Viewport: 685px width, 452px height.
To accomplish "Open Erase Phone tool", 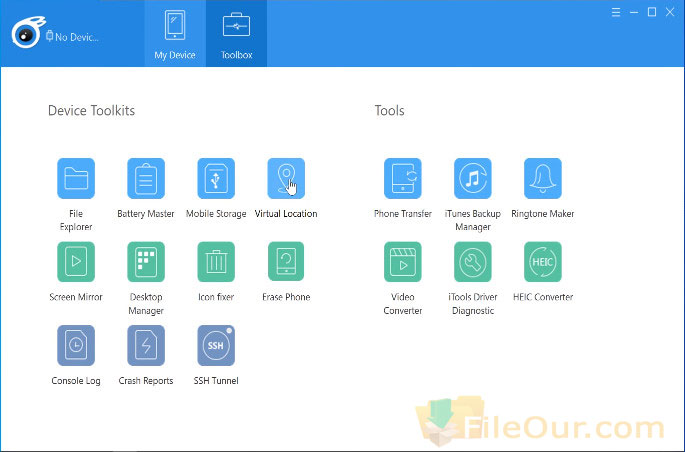I will coord(286,262).
